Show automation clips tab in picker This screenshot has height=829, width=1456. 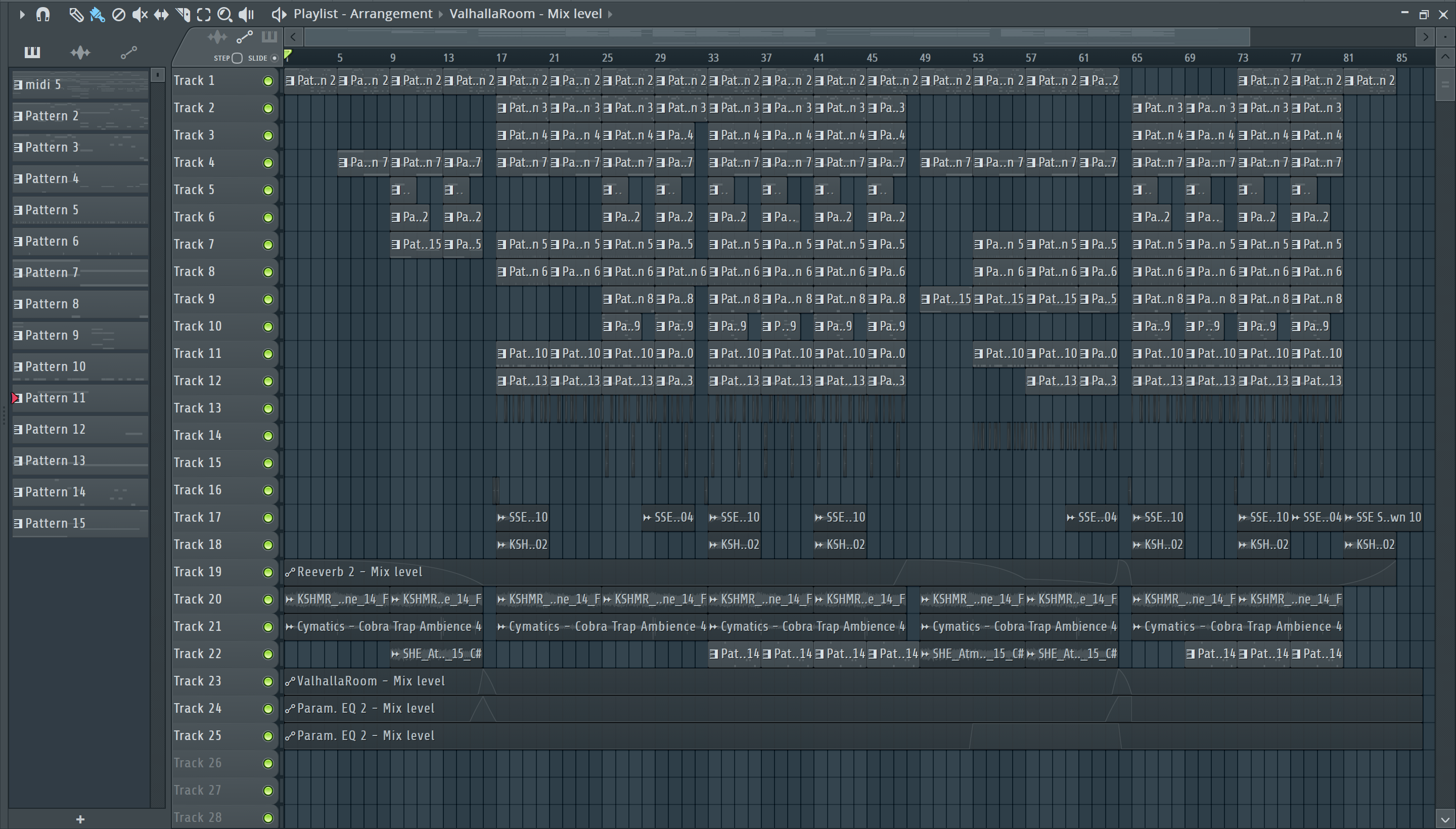129,53
